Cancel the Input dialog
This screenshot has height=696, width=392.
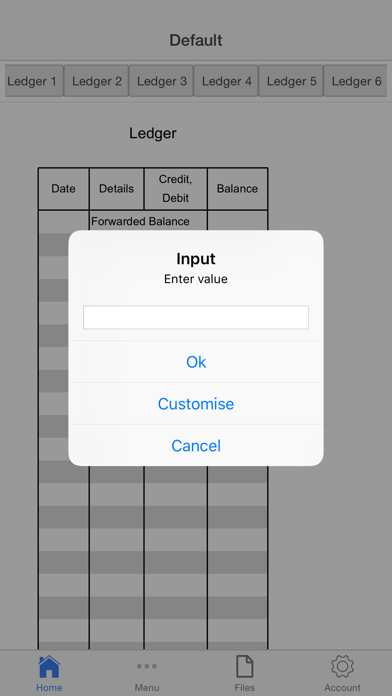pos(196,445)
